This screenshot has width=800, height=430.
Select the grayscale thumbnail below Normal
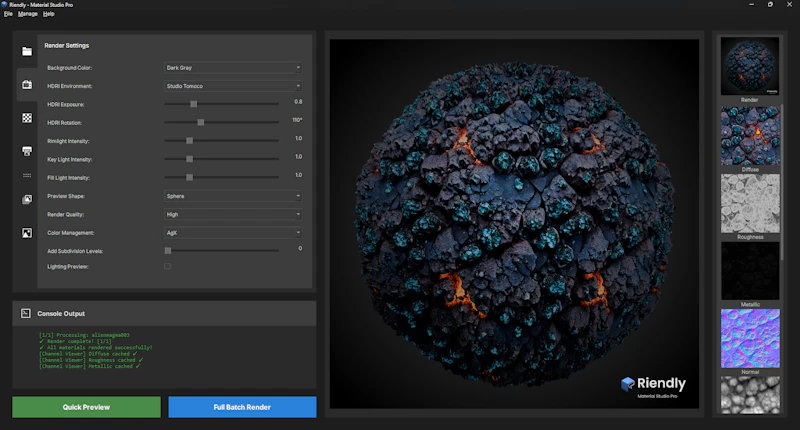tap(750, 395)
